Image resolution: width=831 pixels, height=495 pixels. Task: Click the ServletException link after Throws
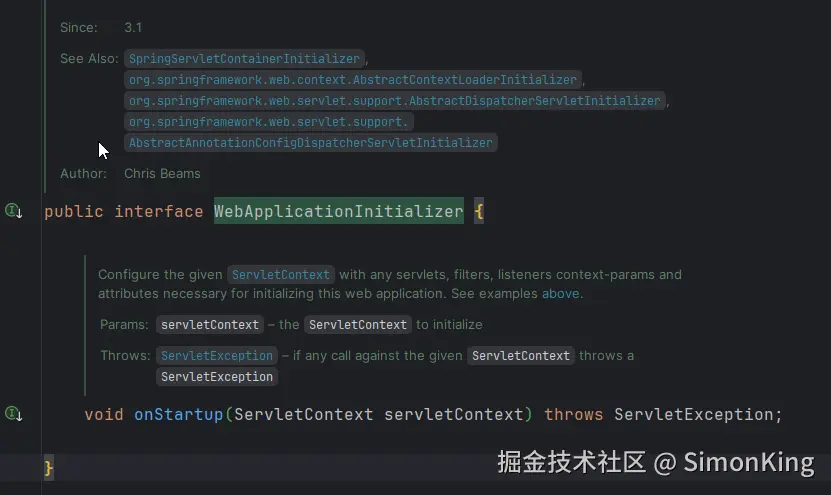(x=217, y=356)
